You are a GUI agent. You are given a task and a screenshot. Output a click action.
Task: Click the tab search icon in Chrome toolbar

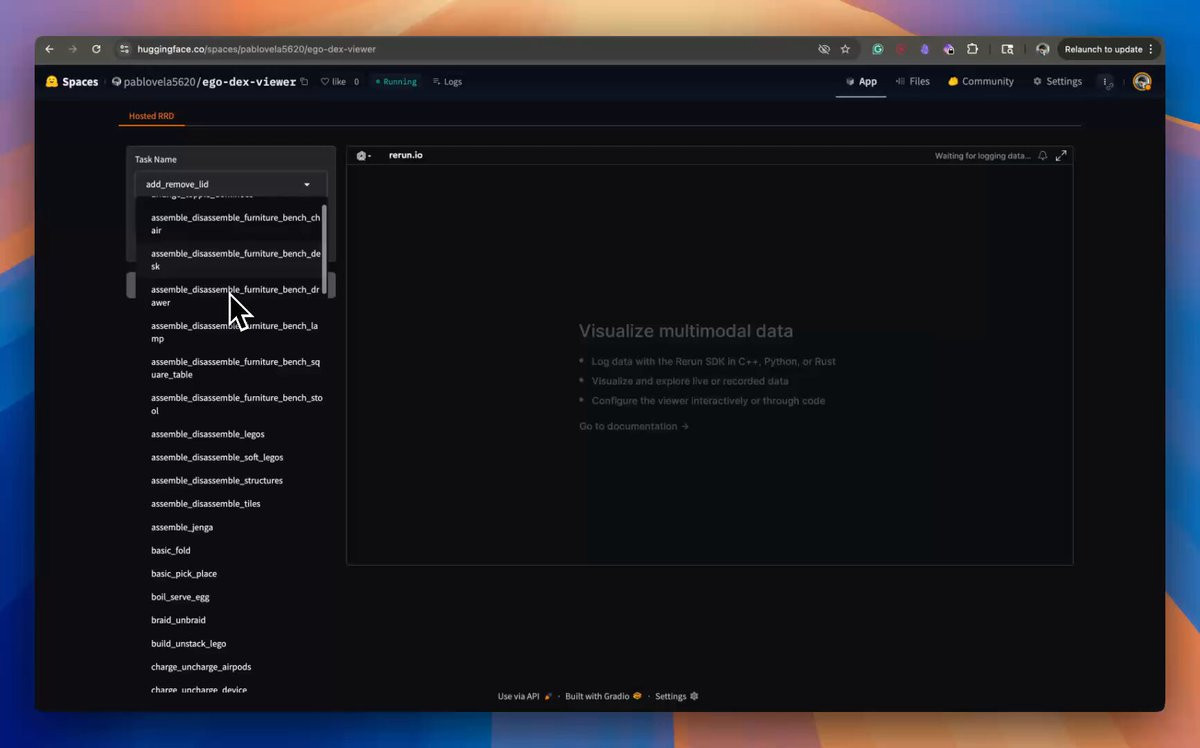tap(1007, 49)
